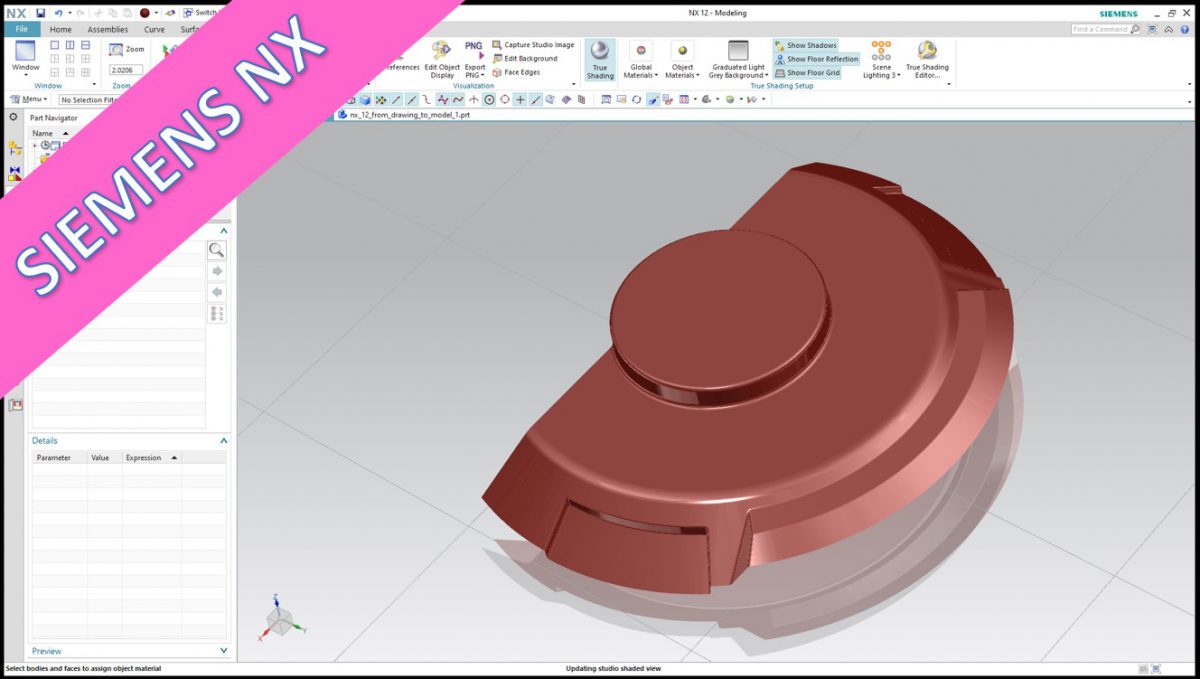Switch to the Assemblies ribbon tab
The height and width of the screenshot is (679, 1200).
pyautogui.click(x=107, y=29)
